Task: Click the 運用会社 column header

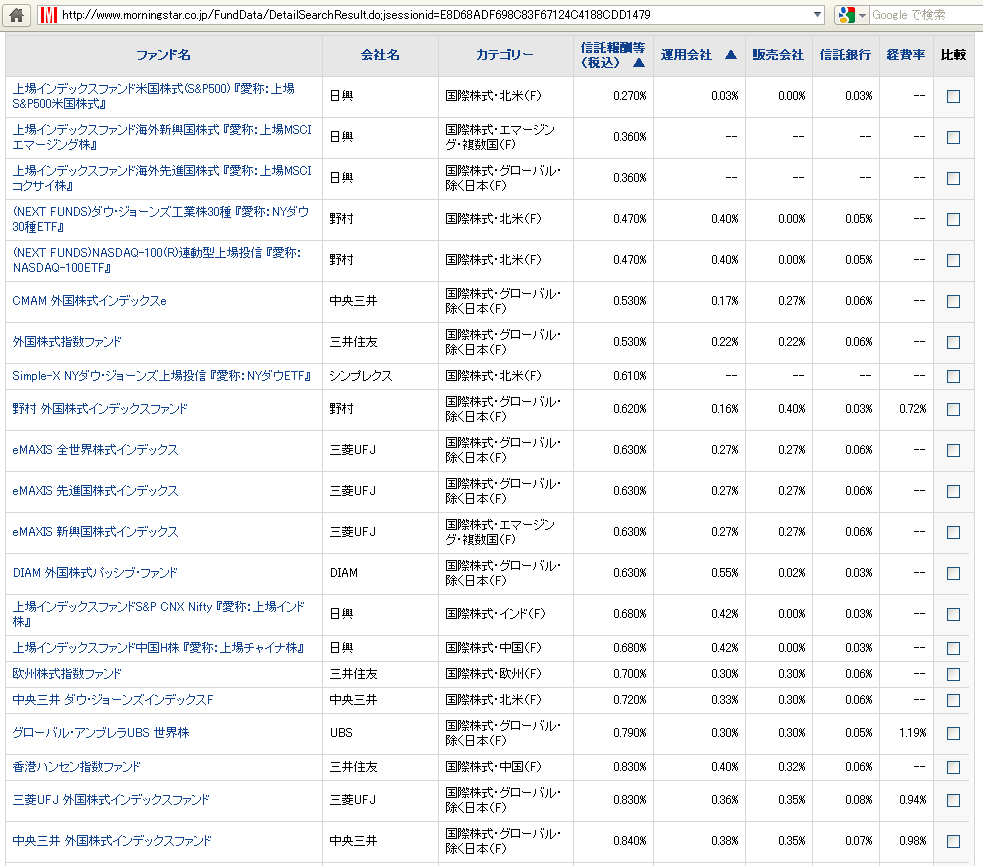Action: (687, 55)
